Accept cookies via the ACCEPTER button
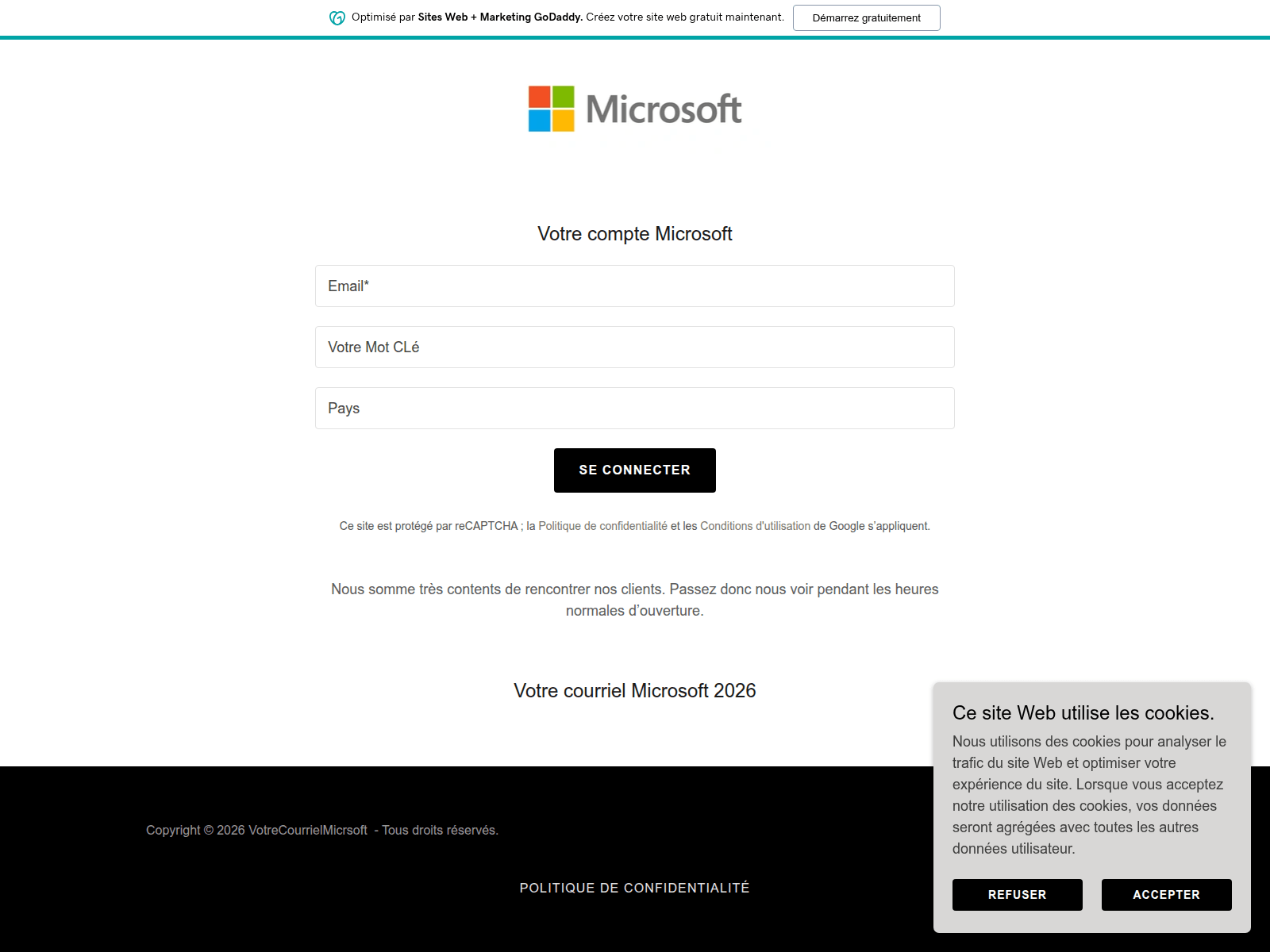The height and width of the screenshot is (952, 1270). pos(1166,894)
